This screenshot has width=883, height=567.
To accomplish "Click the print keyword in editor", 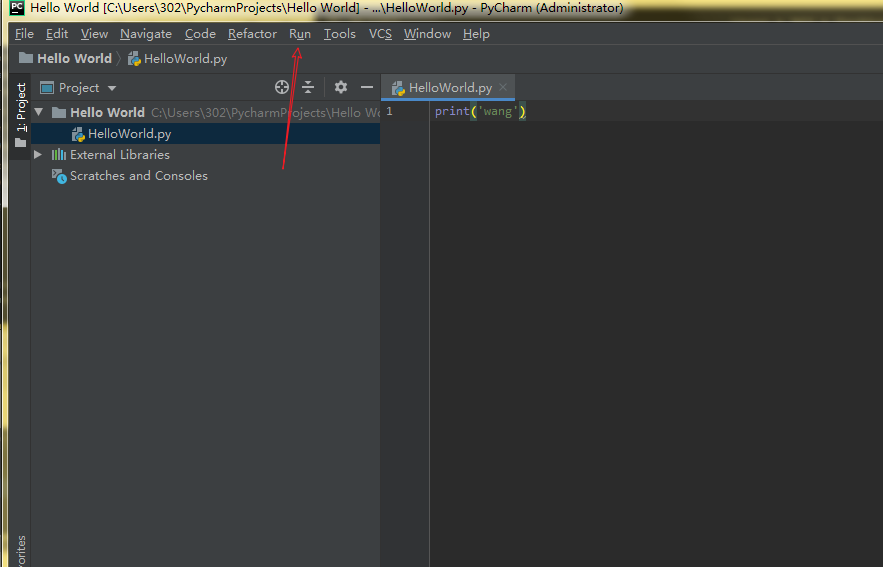I will (x=452, y=111).
